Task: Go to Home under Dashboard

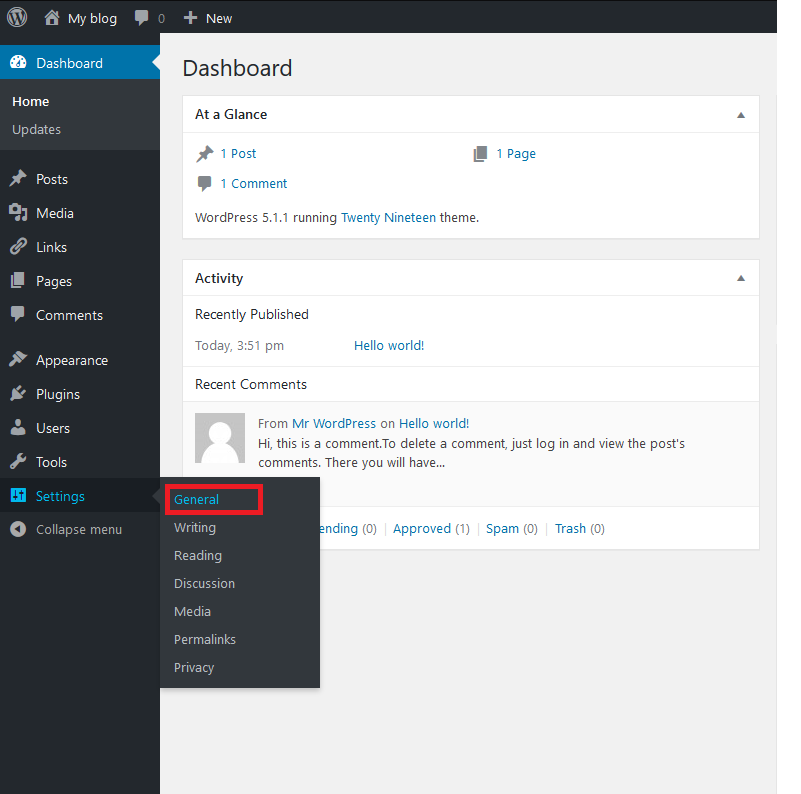Action: tap(31, 102)
